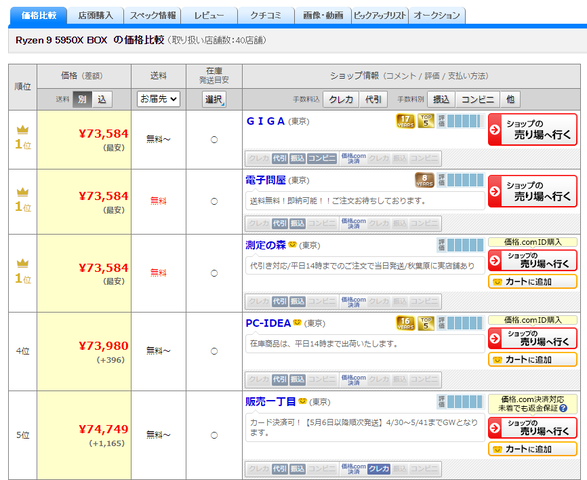Click 電子問屋 rating bar

click(x=461, y=180)
